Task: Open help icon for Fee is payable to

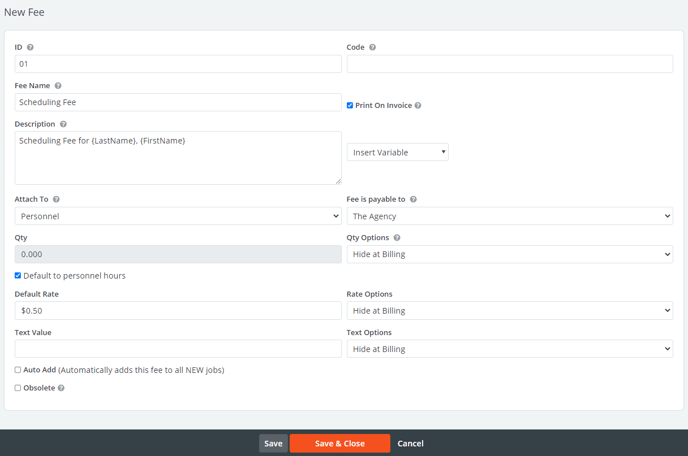Action: 413,199
